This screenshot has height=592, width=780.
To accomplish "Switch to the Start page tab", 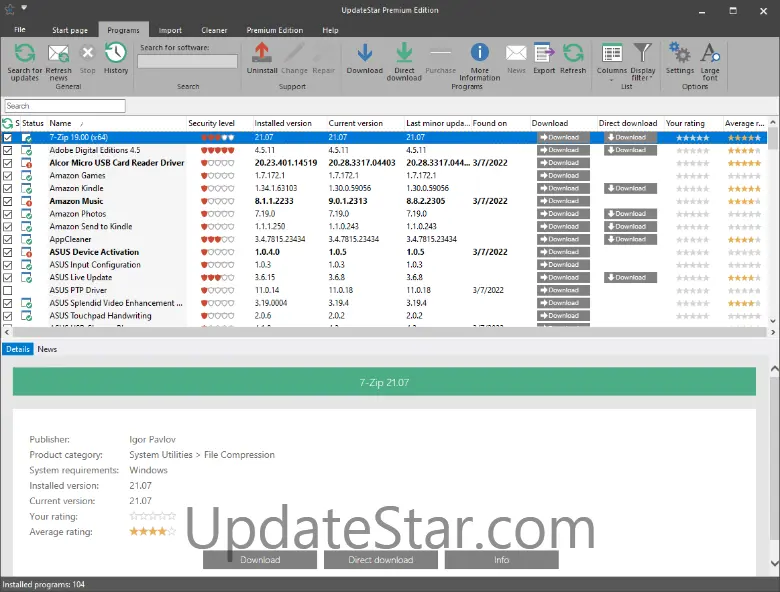I will tap(70, 30).
